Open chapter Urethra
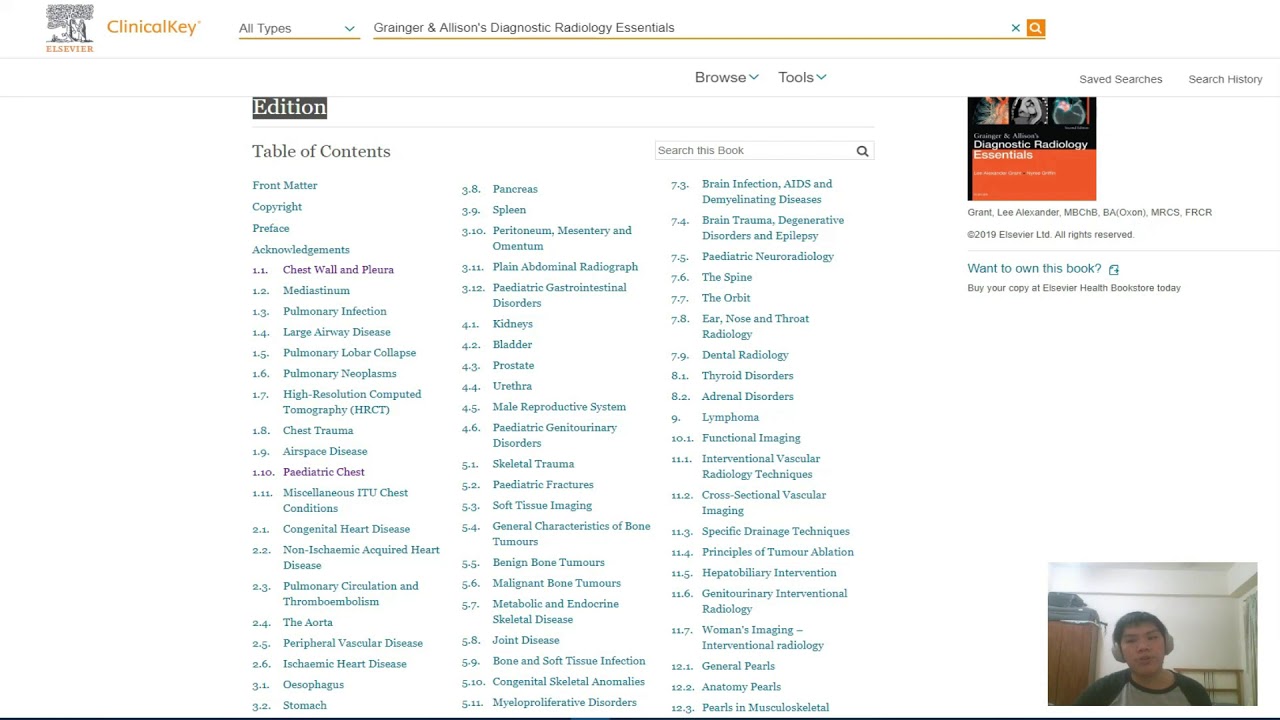 point(512,386)
